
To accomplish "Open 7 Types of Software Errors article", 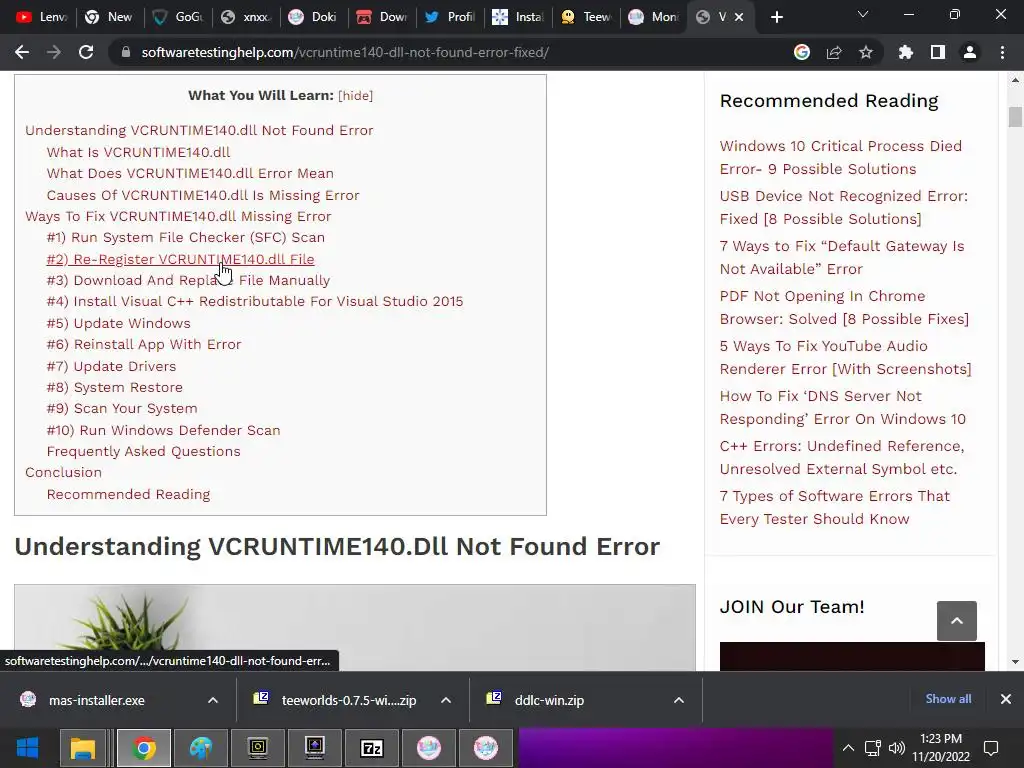I will (835, 507).
